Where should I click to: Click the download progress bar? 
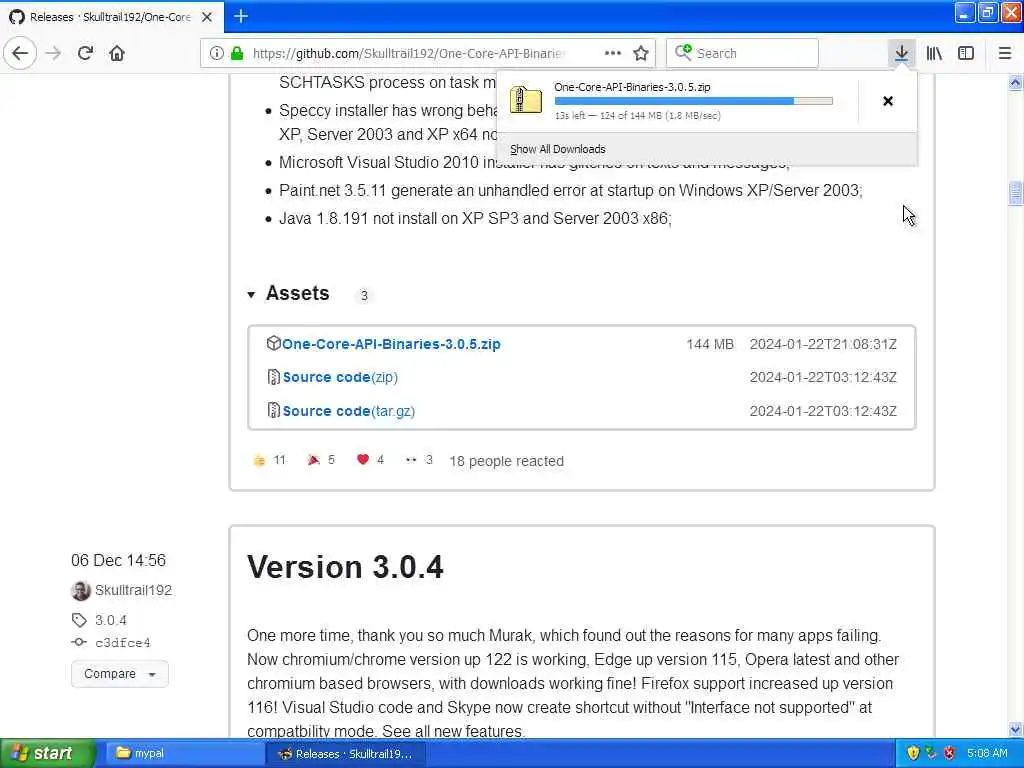point(694,101)
